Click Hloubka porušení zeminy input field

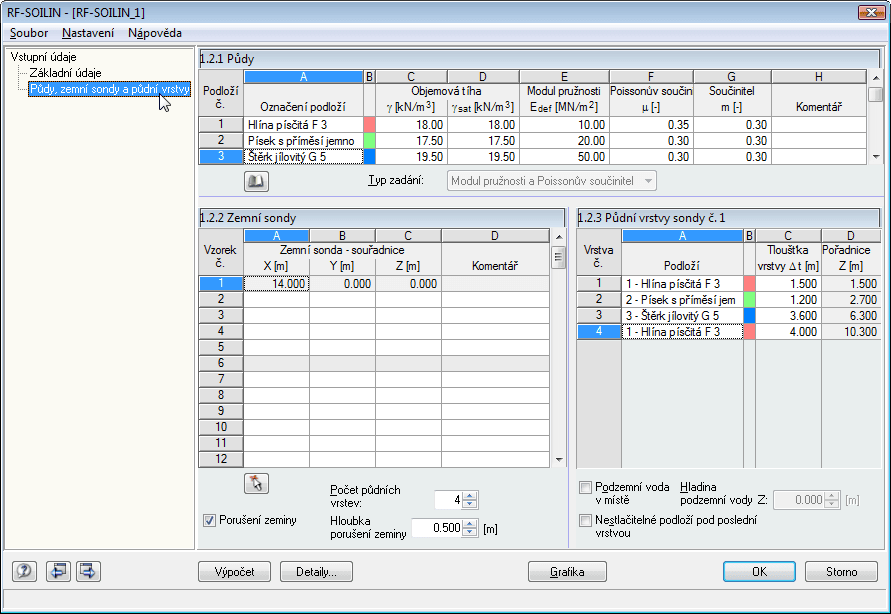437,528
